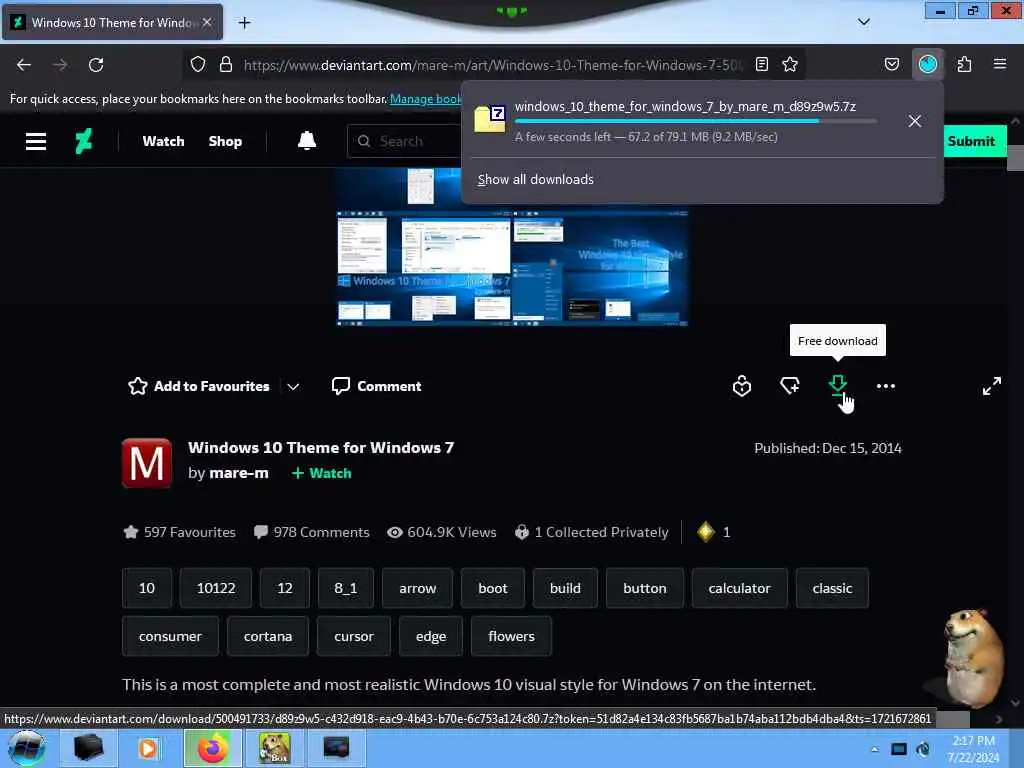
Task: Select the 'arrow' tag
Action: point(417,588)
